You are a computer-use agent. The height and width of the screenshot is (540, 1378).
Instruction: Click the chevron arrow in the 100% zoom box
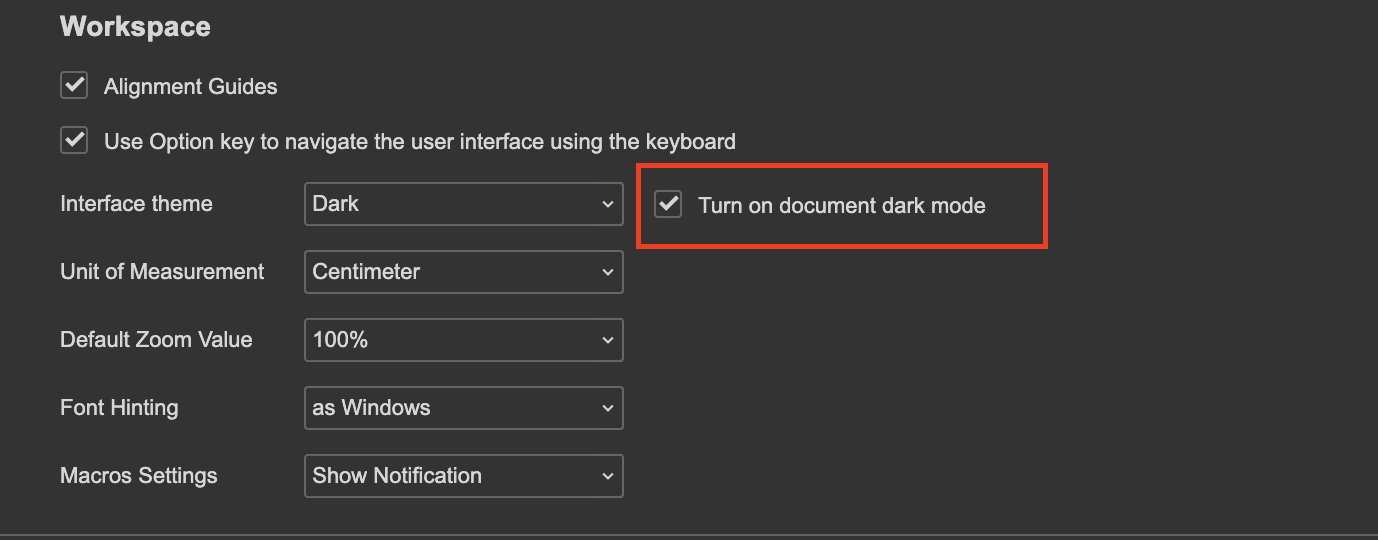[x=607, y=341]
